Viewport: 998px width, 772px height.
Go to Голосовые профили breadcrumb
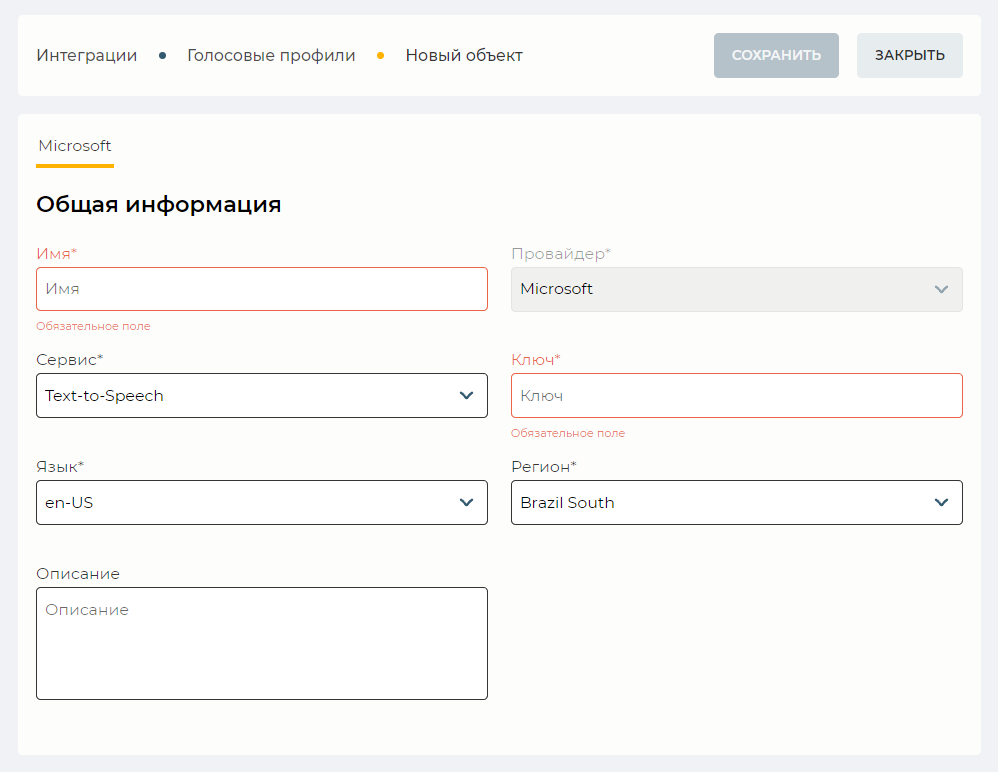[x=271, y=55]
